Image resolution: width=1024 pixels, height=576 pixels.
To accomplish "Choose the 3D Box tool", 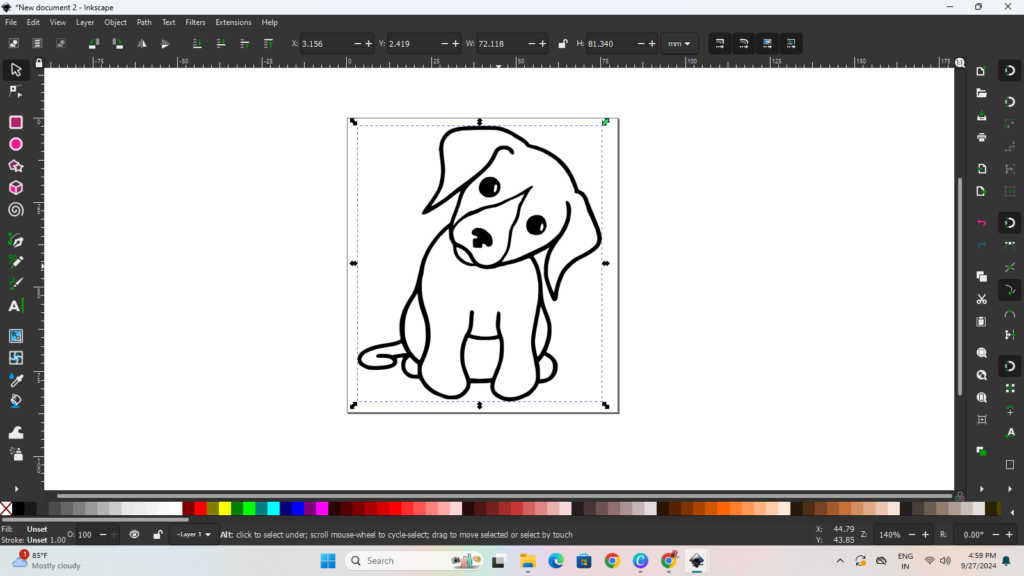I will 16,188.
